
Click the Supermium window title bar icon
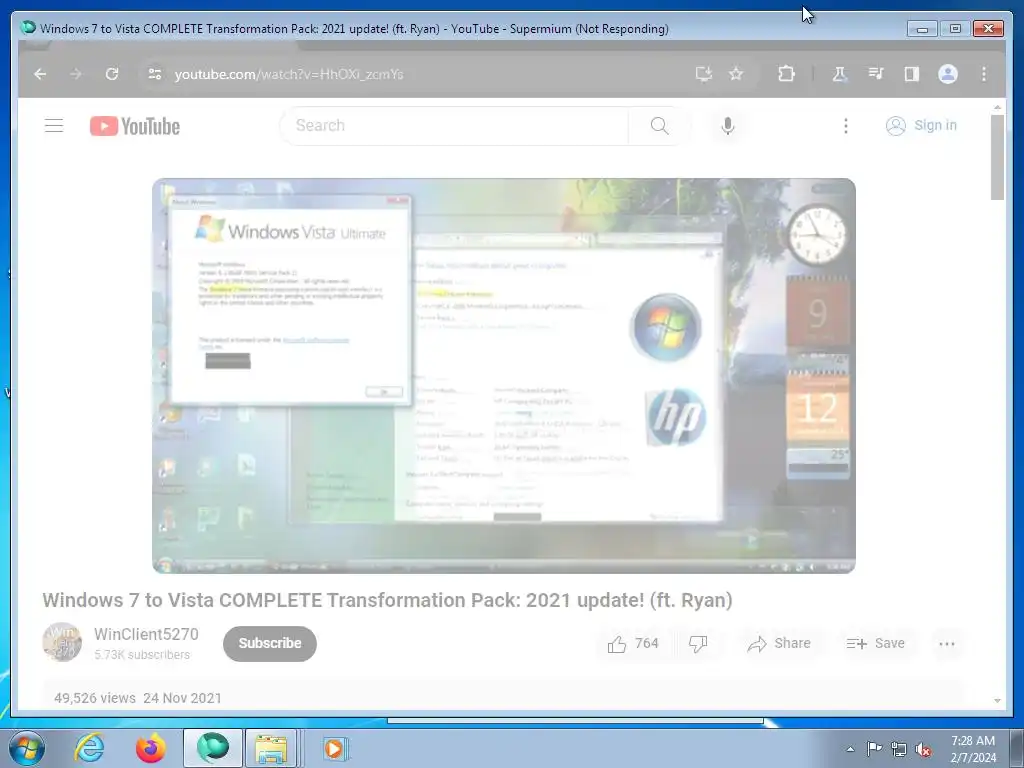(28, 28)
